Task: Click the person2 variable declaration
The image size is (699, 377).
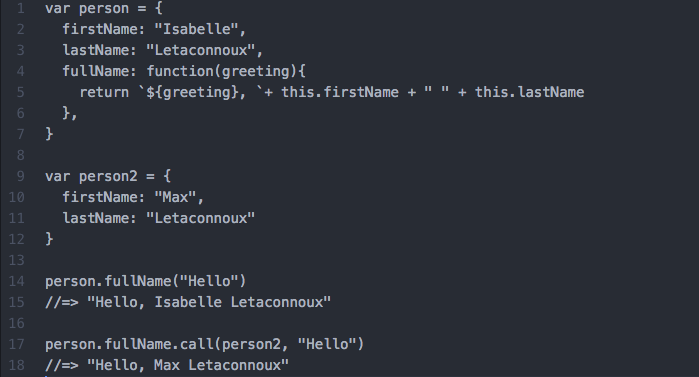Action: (108, 176)
